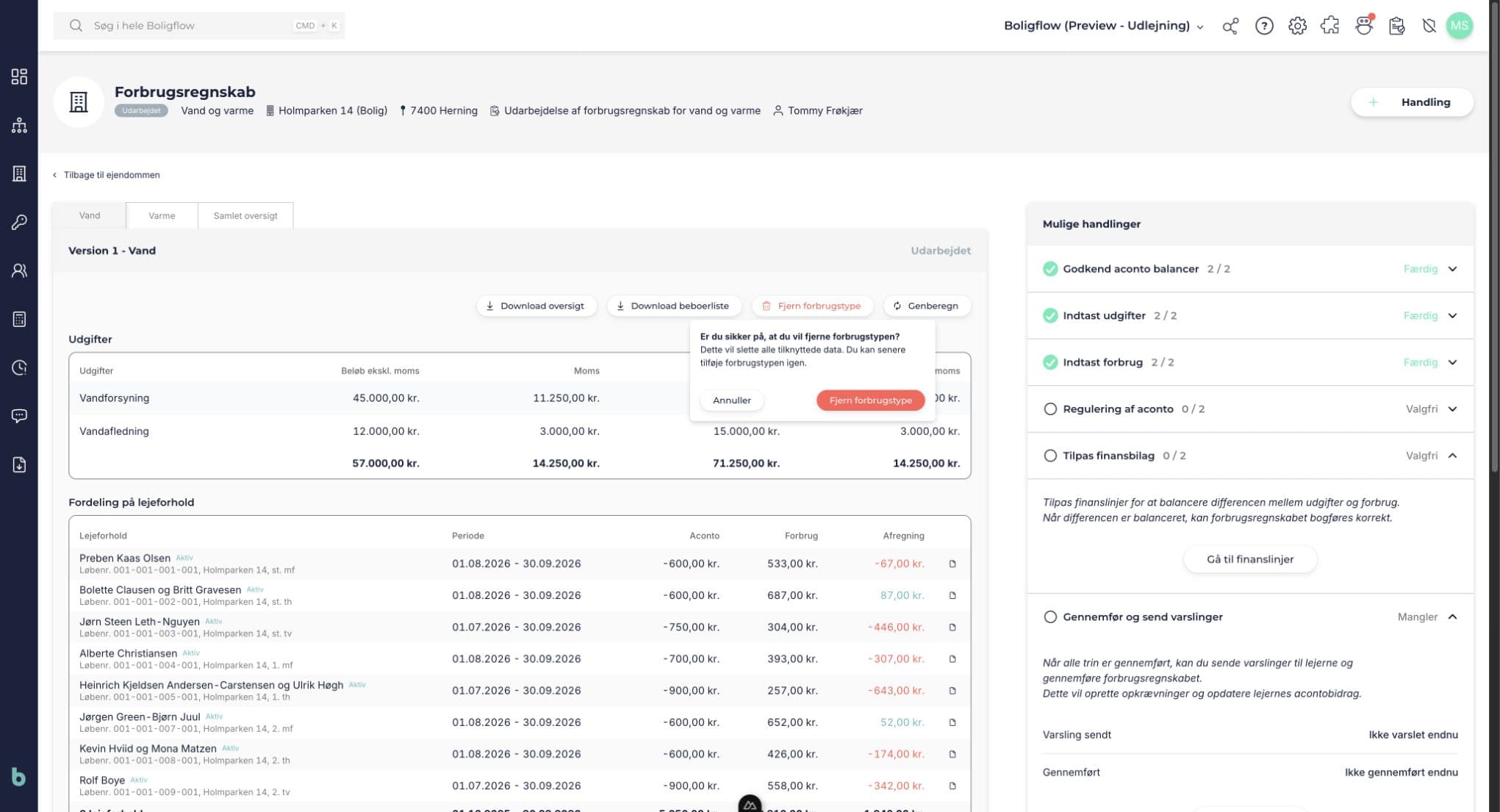This screenshot has width=1500, height=812.
Task: Open the MS user avatar
Action: click(1460, 26)
